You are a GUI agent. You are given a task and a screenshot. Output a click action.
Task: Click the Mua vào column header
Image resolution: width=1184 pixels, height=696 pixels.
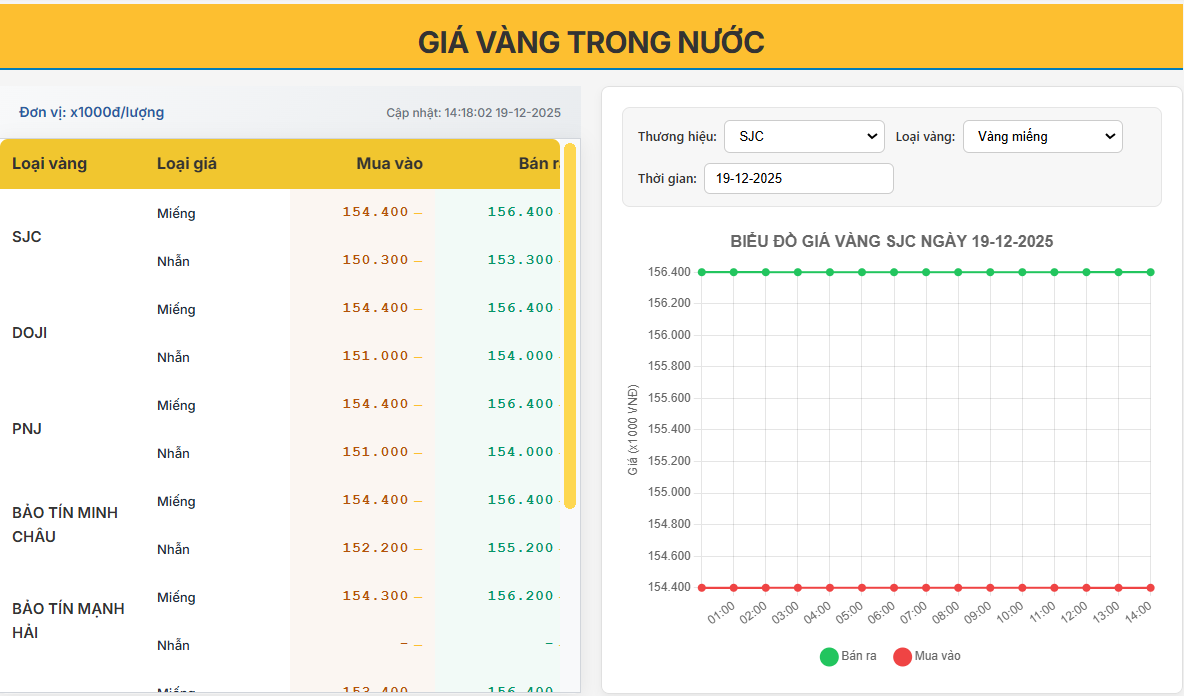click(389, 163)
